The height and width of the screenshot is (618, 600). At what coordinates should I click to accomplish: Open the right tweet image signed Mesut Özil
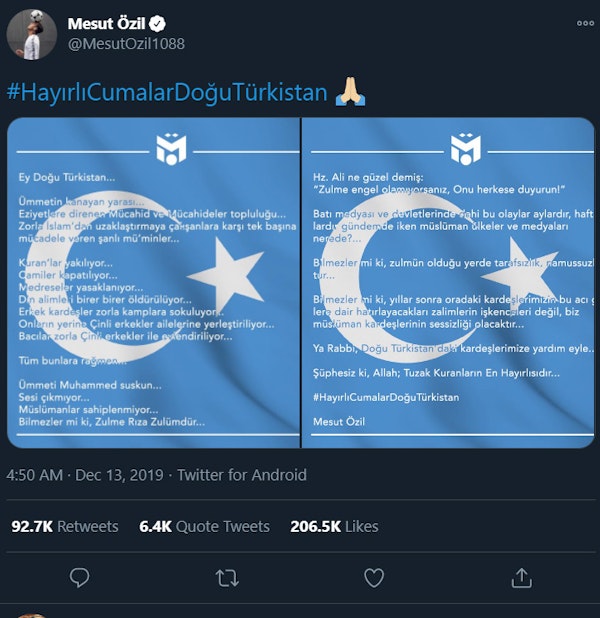(448, 283)
